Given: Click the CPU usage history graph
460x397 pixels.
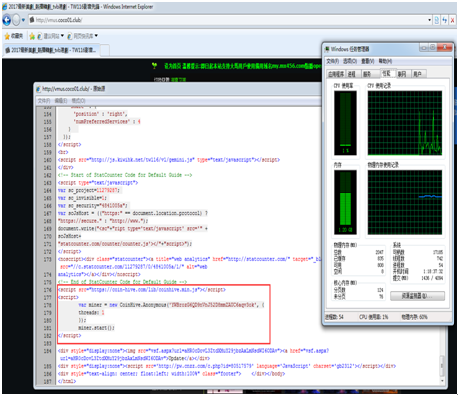Looking at the screenshot, I should 405,123.
